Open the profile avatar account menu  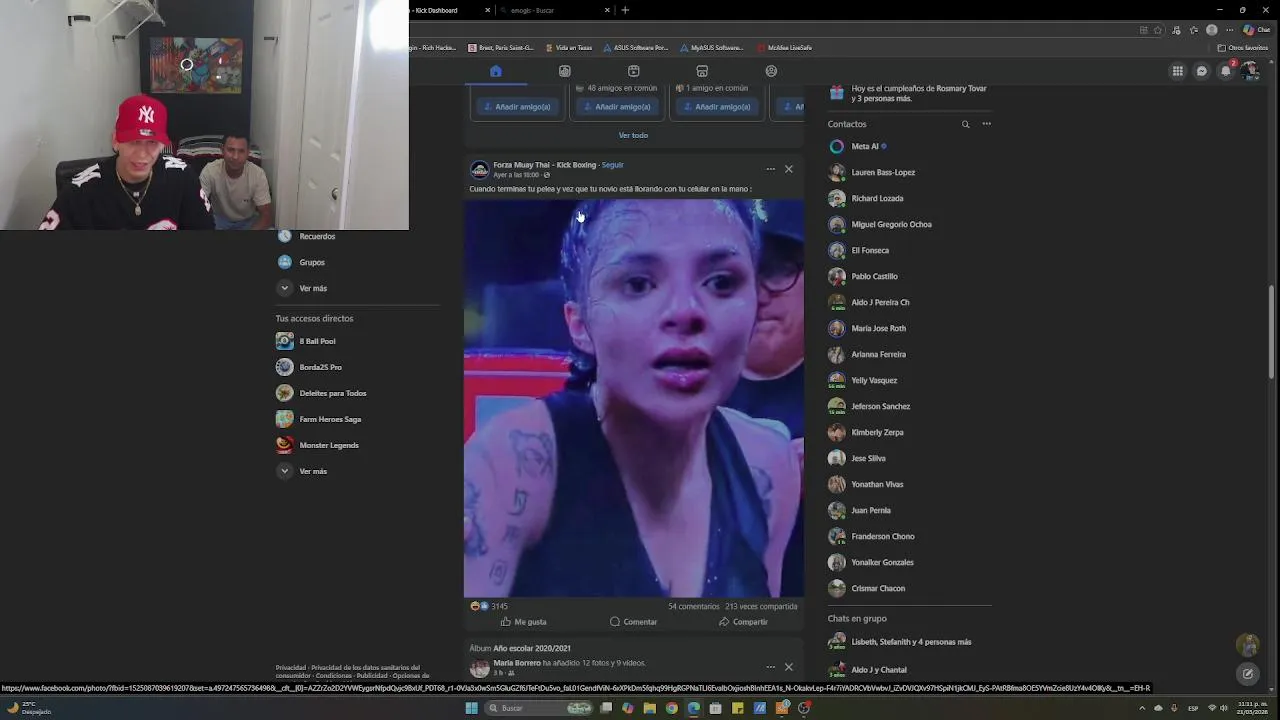[x=1249, y=71]
